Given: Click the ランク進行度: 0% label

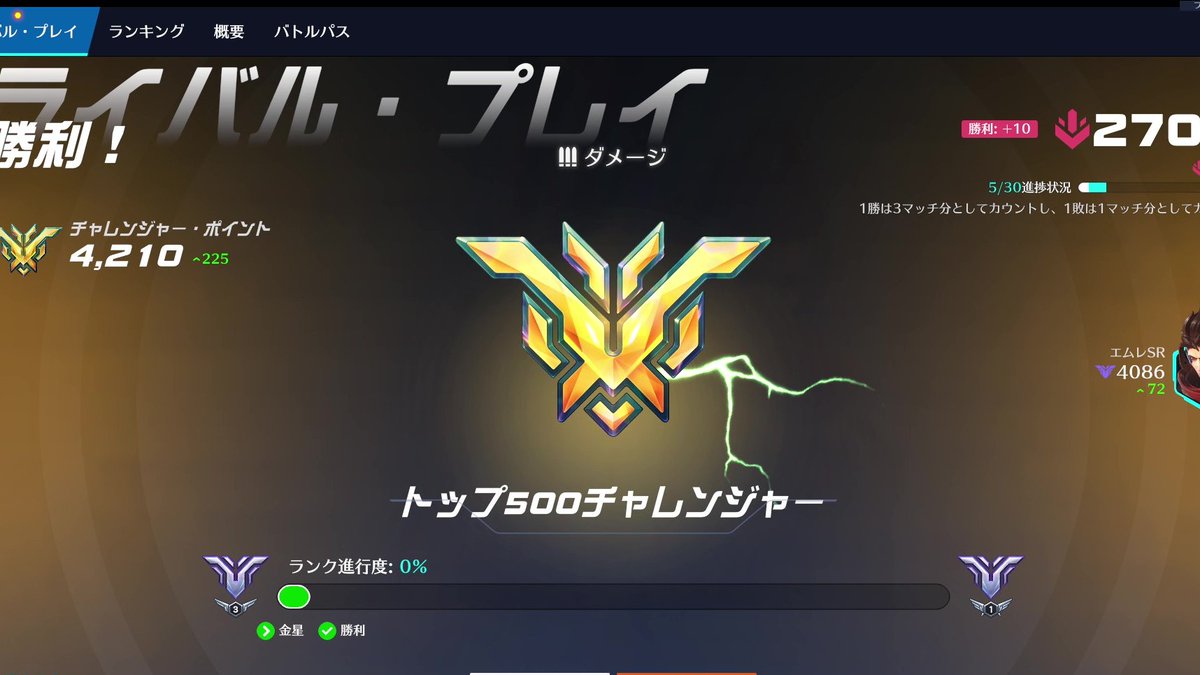Looking at the screenshot, I should click(358, 566).
